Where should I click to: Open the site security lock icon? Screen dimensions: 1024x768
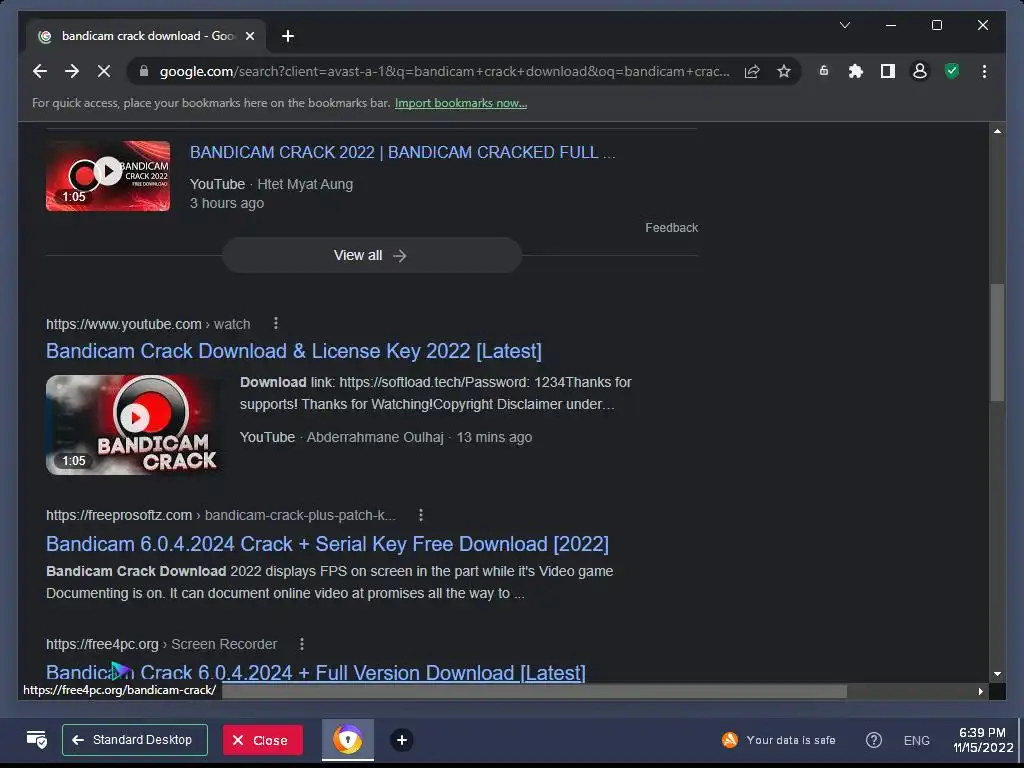click(144, 71)
